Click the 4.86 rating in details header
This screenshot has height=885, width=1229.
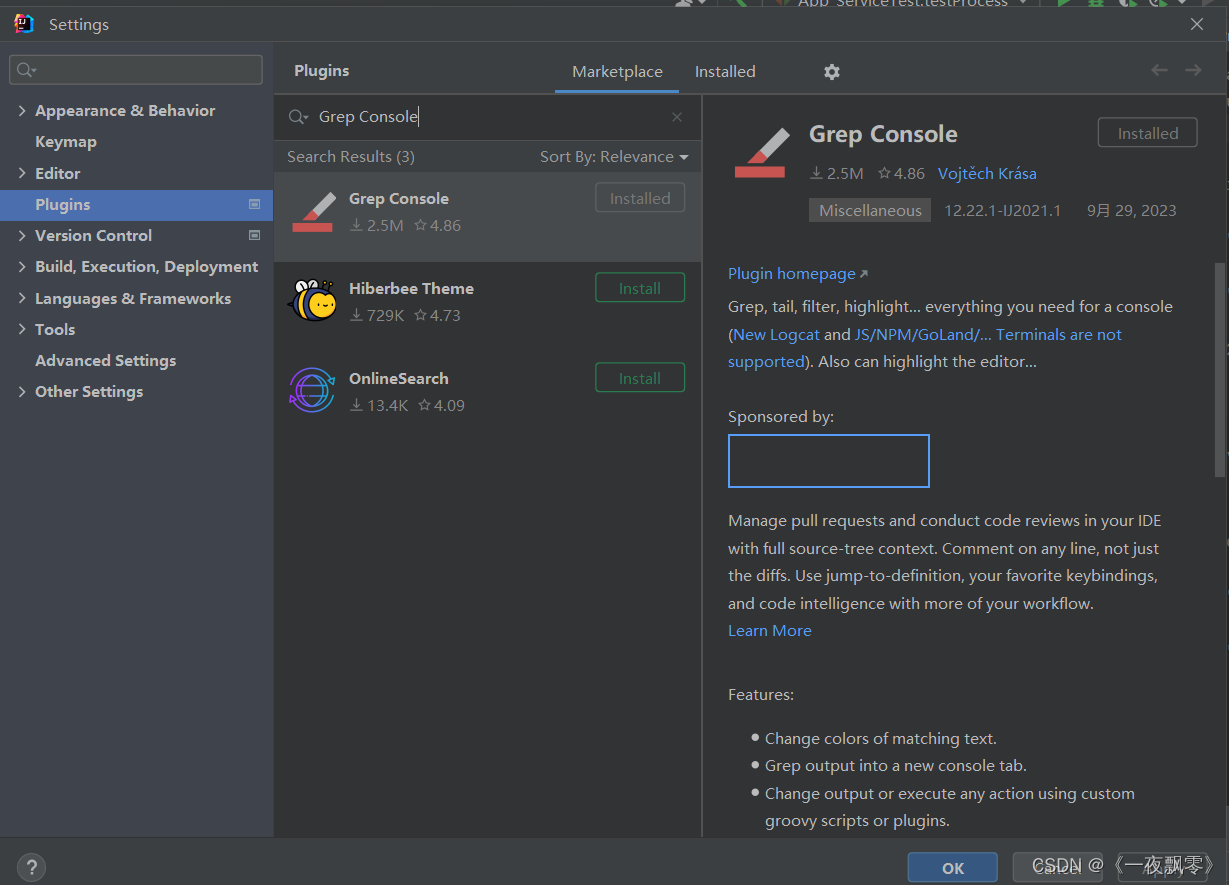click(x=902, y=174)
